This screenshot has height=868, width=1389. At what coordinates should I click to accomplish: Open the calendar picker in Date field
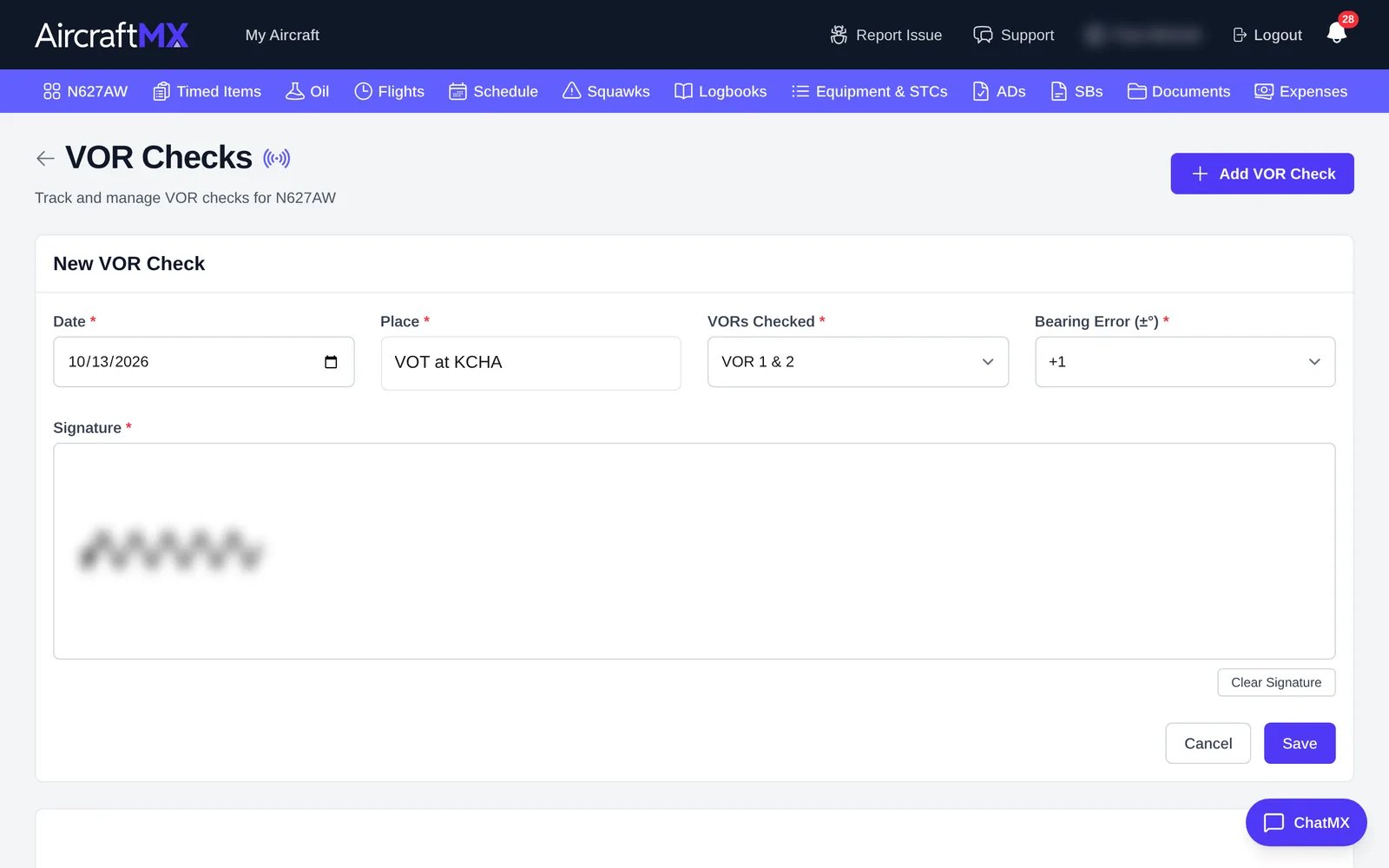331,362
